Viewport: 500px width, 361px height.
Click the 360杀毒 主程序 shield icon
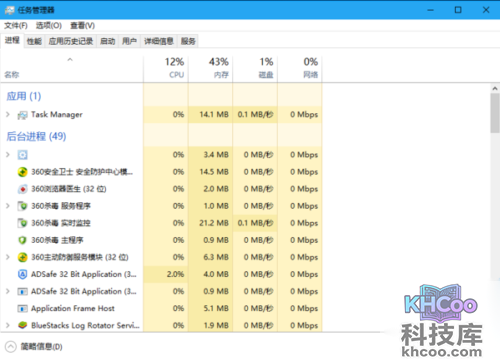point(22,240)
